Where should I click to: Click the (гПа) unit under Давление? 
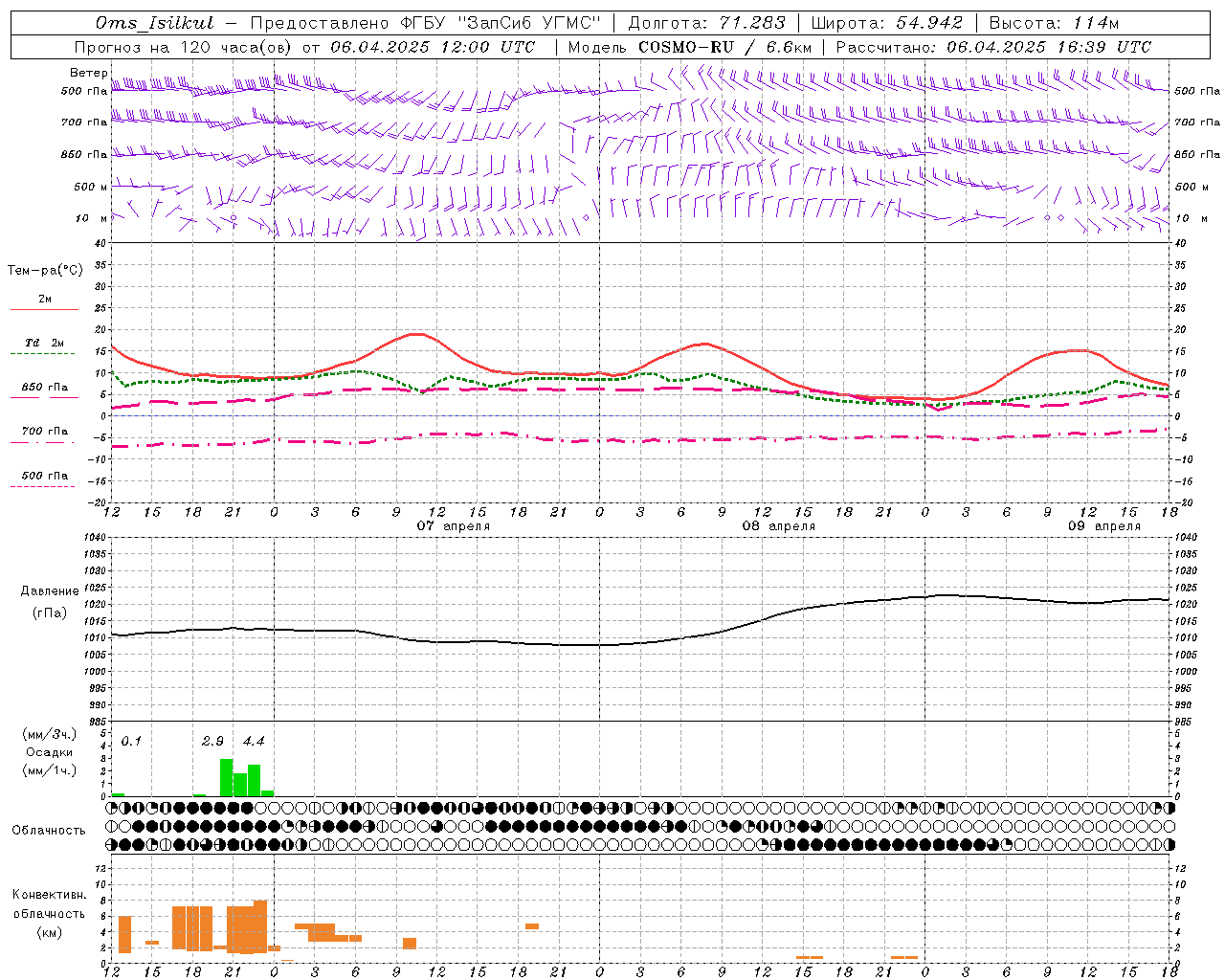pos(50,612)
